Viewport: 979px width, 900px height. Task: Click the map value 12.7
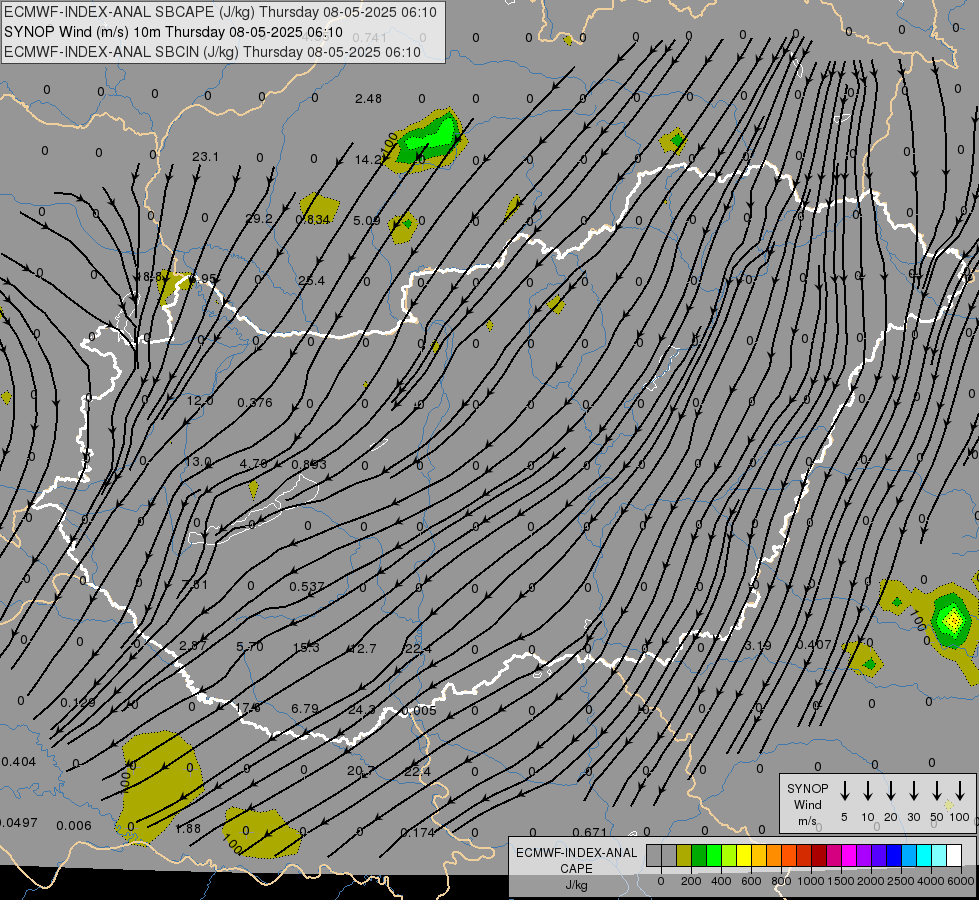click(x=363, y=648)
